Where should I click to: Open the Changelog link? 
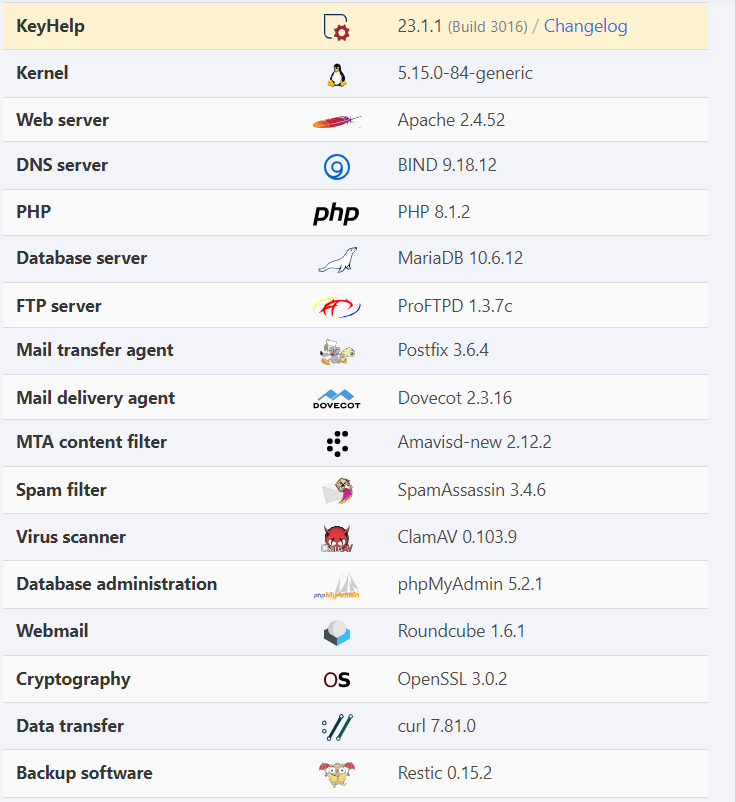(585, 27)
